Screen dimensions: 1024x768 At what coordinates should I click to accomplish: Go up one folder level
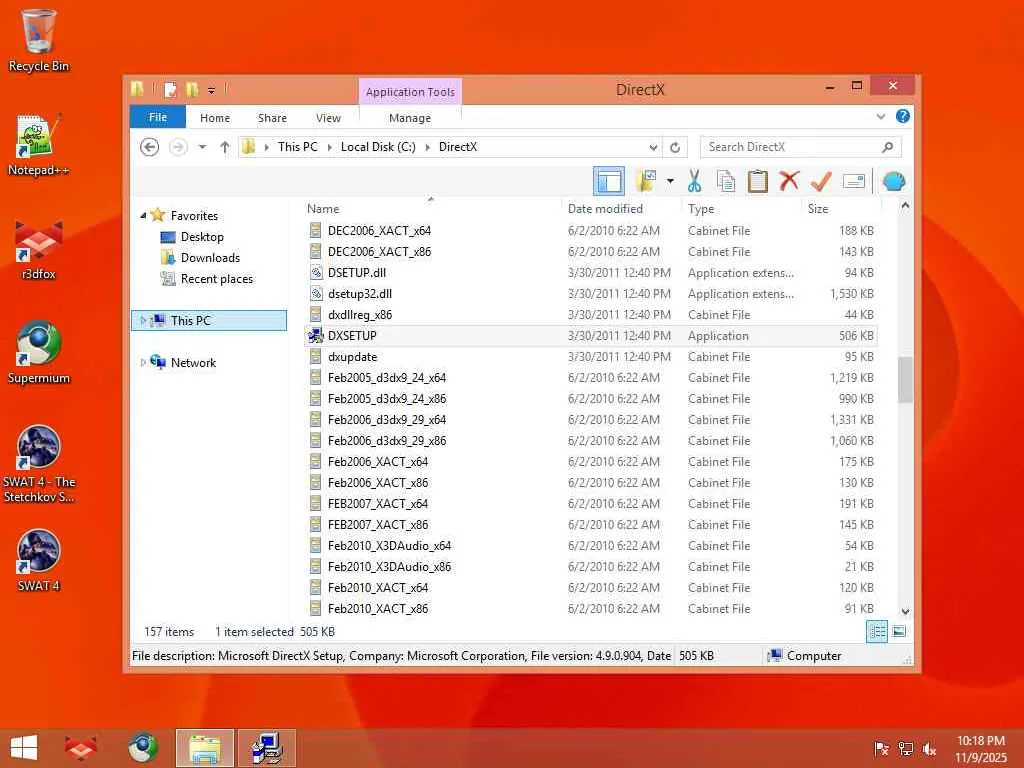click(x=225, y=147)
